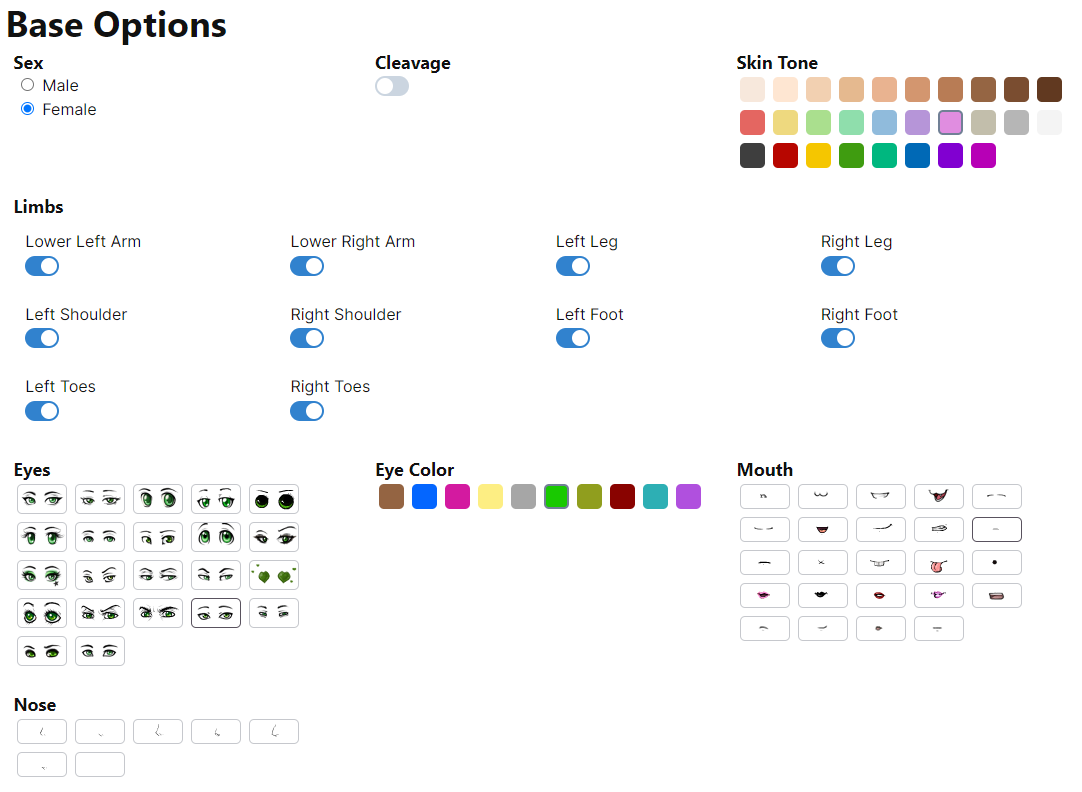This screenshot has width=1082, height=792.
Task: Select the heart-shaped eyes option
Action: pos(274,575)
